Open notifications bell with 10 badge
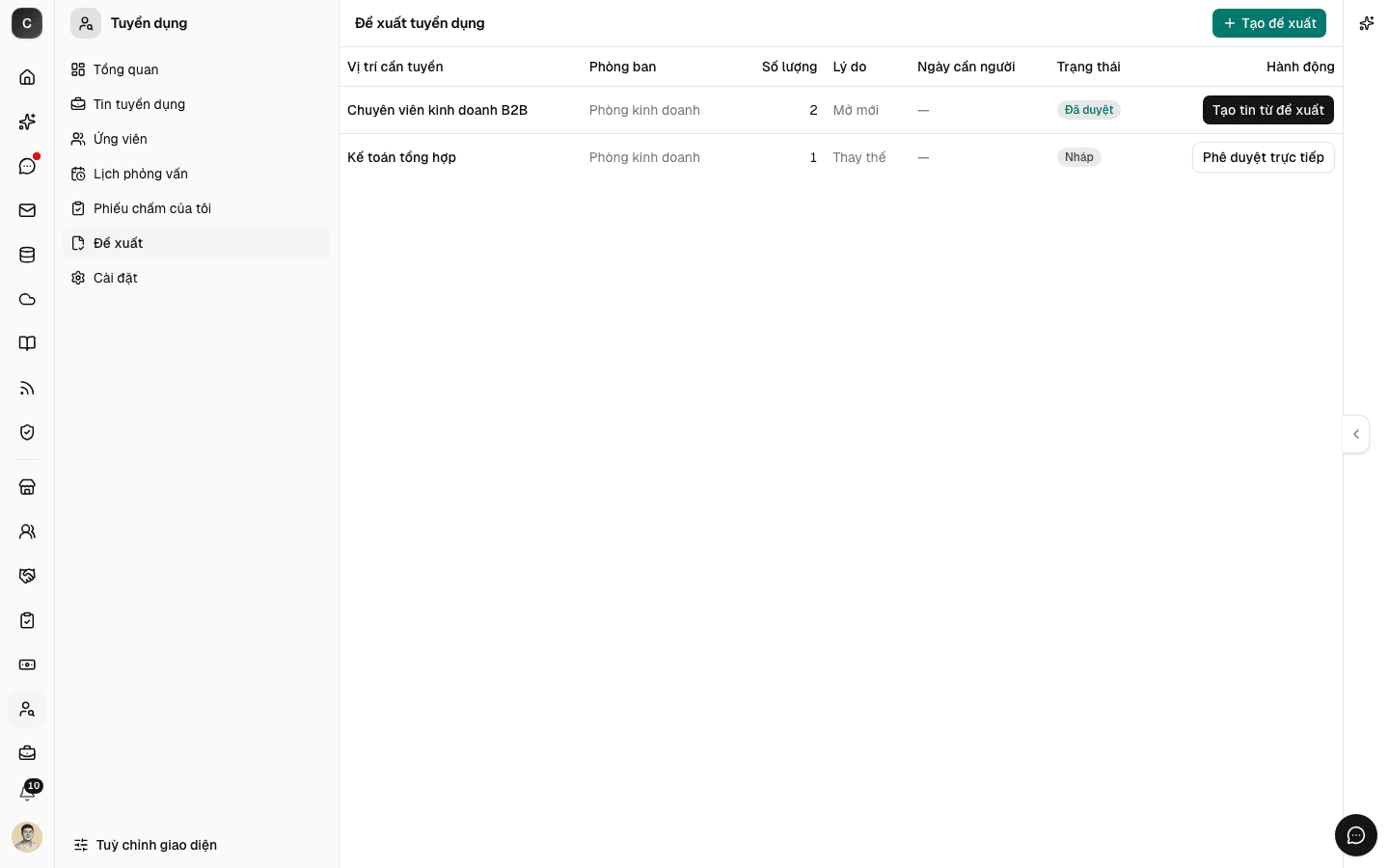 coord(27,793)
